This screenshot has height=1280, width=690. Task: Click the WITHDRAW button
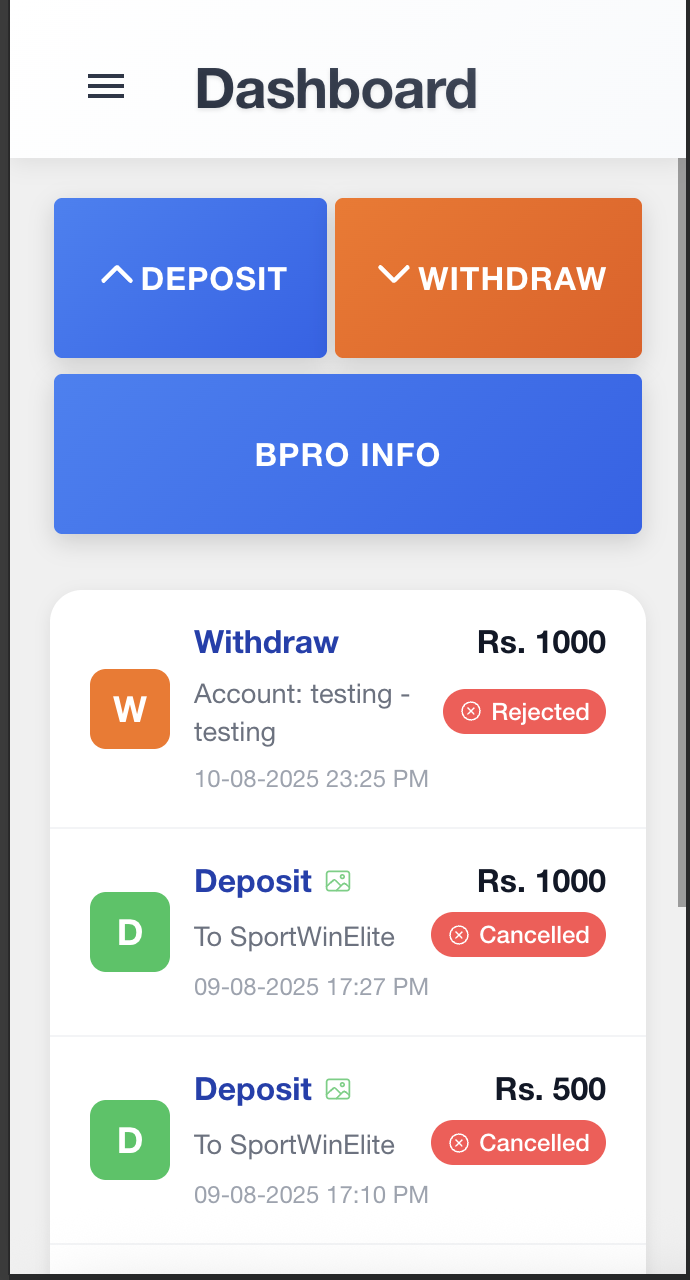click(x=488, y=278)
